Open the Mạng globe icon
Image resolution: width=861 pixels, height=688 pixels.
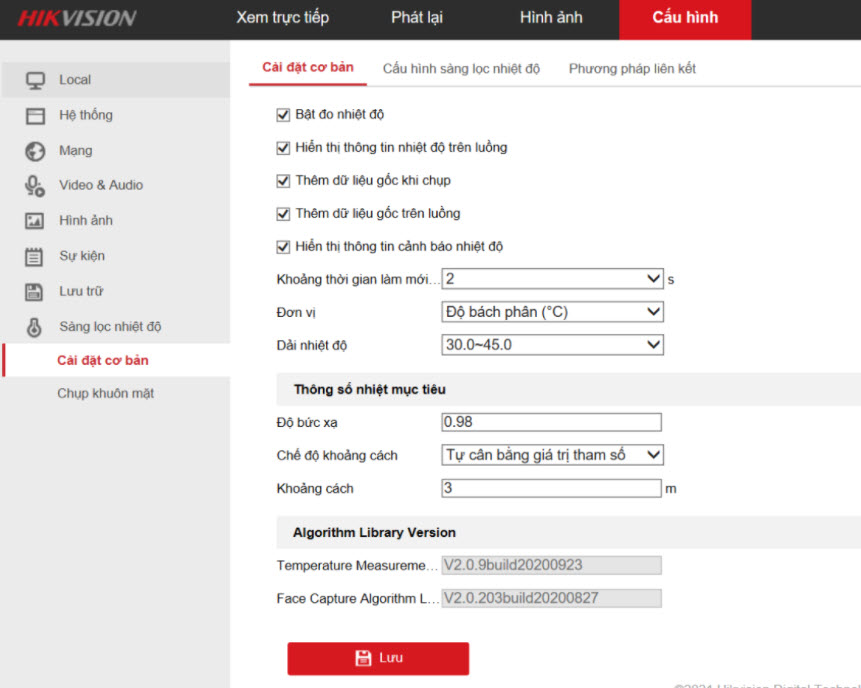pos(35,151)
